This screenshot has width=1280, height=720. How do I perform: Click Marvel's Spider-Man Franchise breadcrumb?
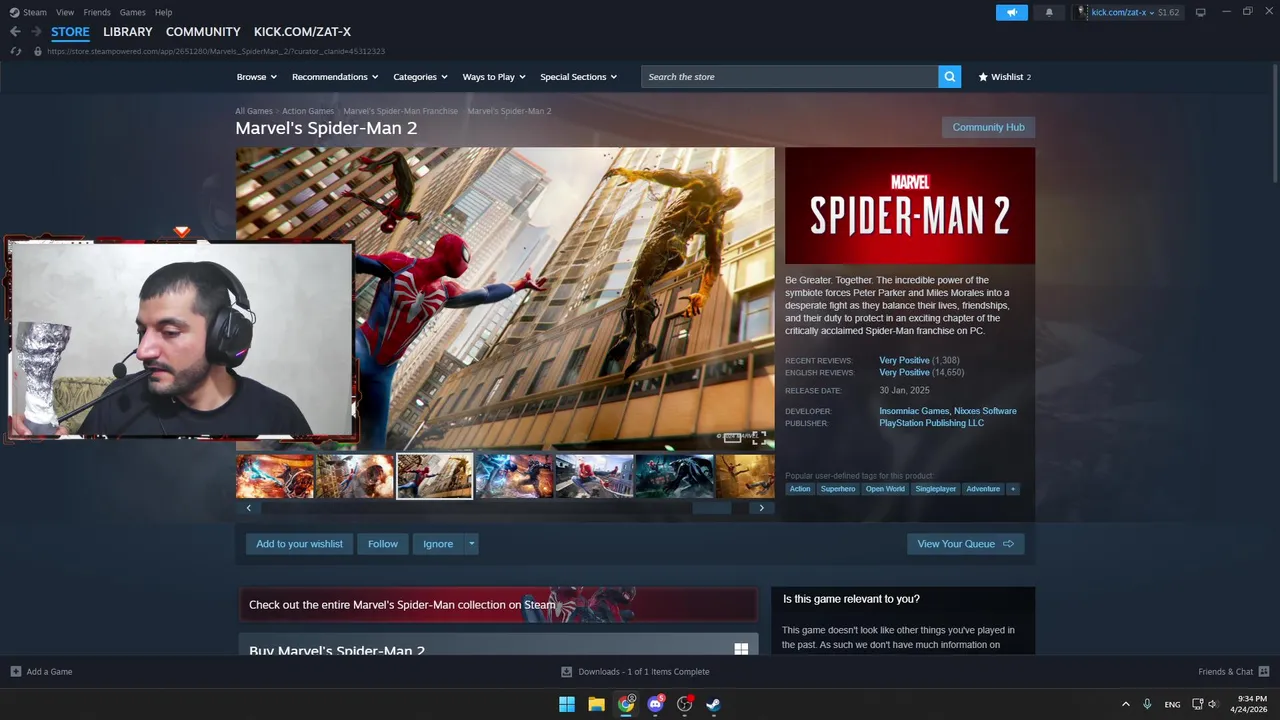pyautogui.click(x=400, y=111)
